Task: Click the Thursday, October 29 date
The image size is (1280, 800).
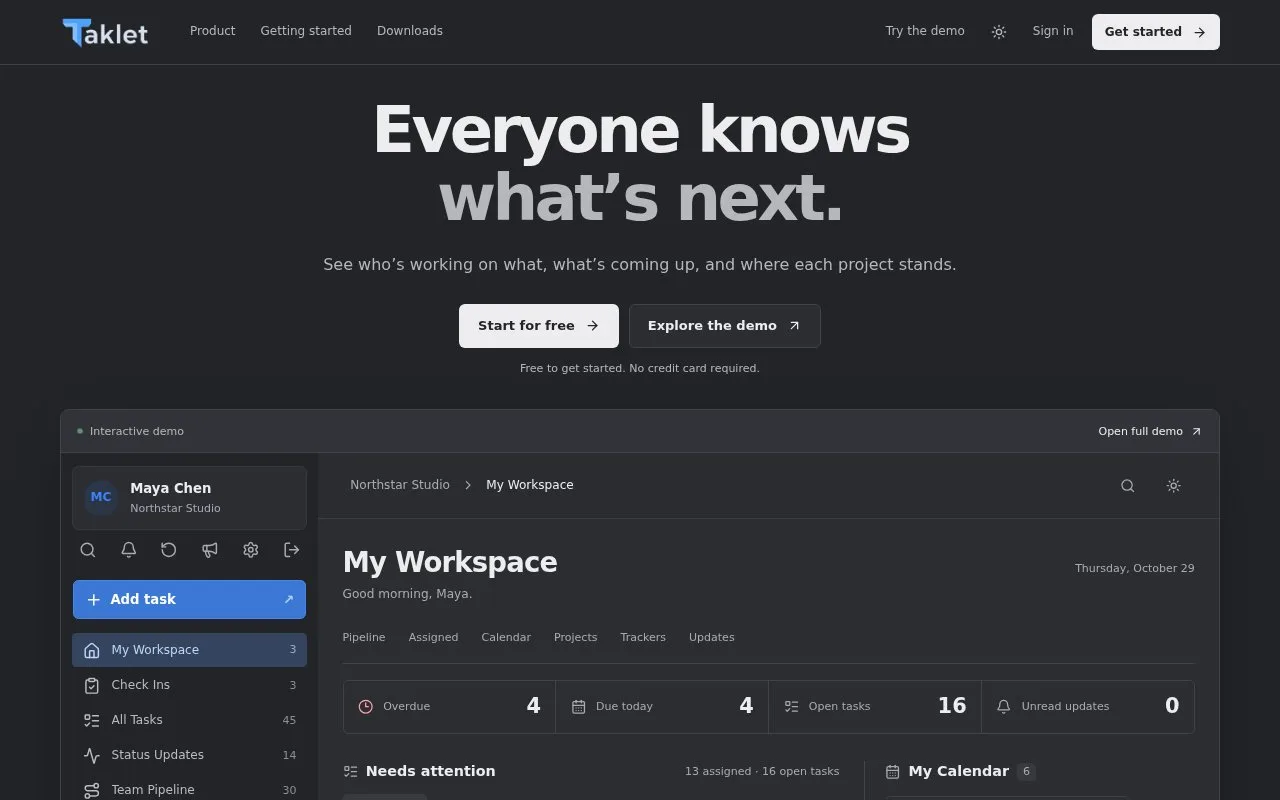Action: coord(1134,568)
